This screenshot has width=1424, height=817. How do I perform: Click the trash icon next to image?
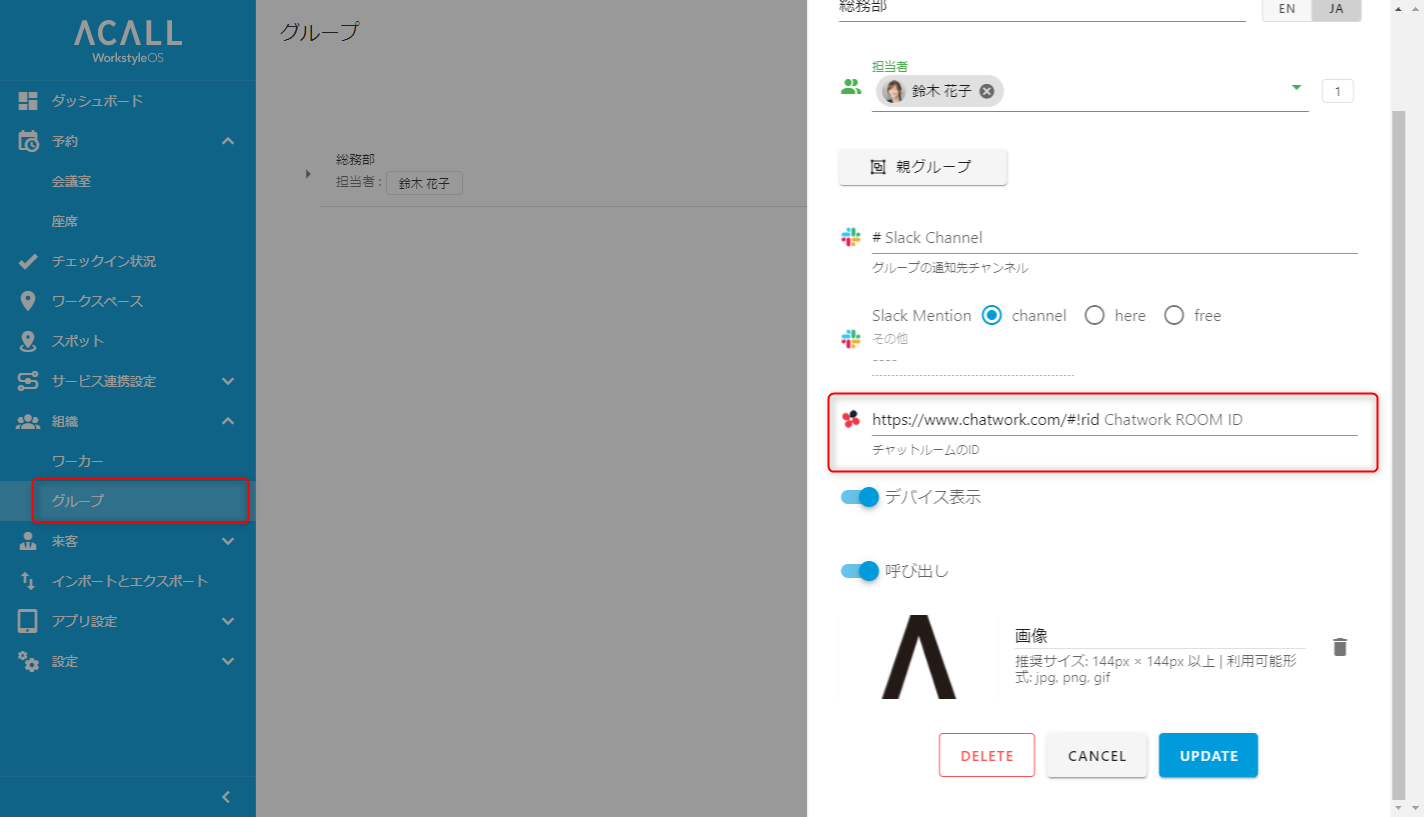(x=1340, y=647)
